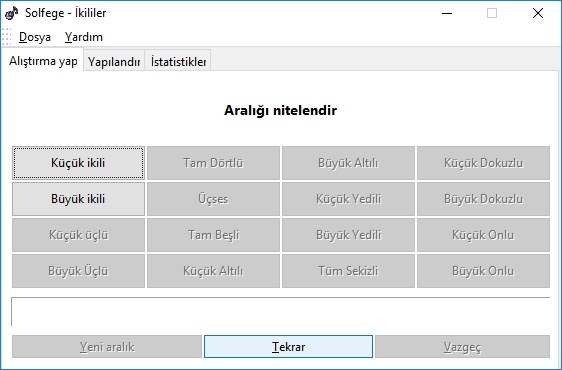This screenshot has height=370, width=562.
Task: Click the empty result text area
Action: 281,312
